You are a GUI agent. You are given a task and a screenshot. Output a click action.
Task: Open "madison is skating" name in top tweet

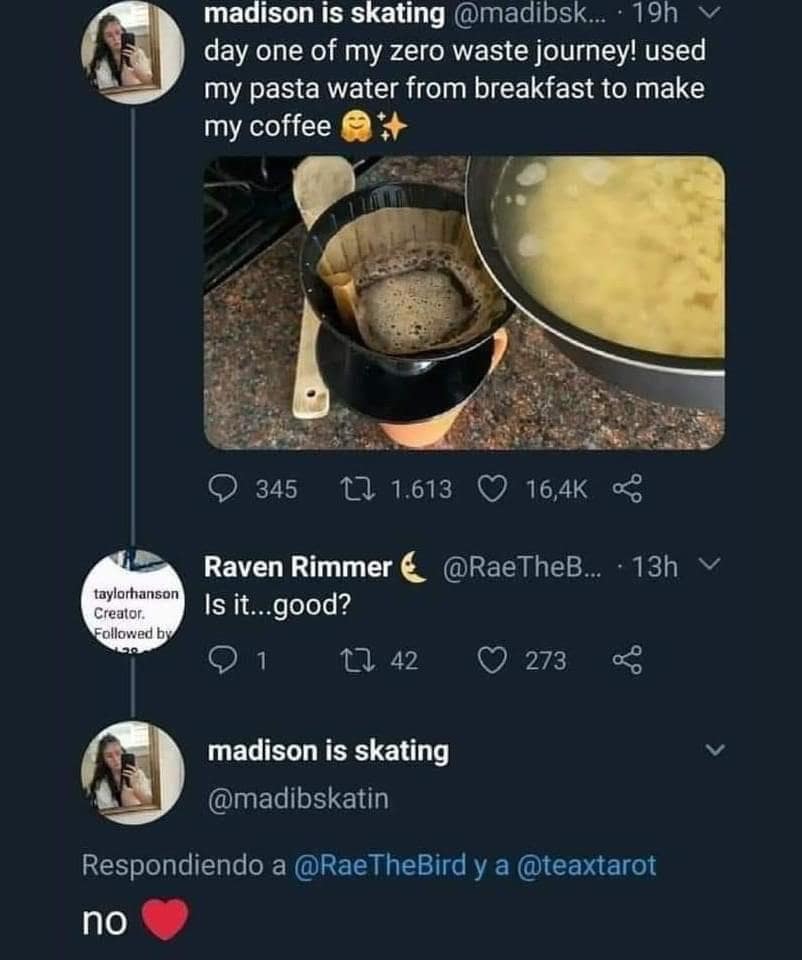(324, 15)
